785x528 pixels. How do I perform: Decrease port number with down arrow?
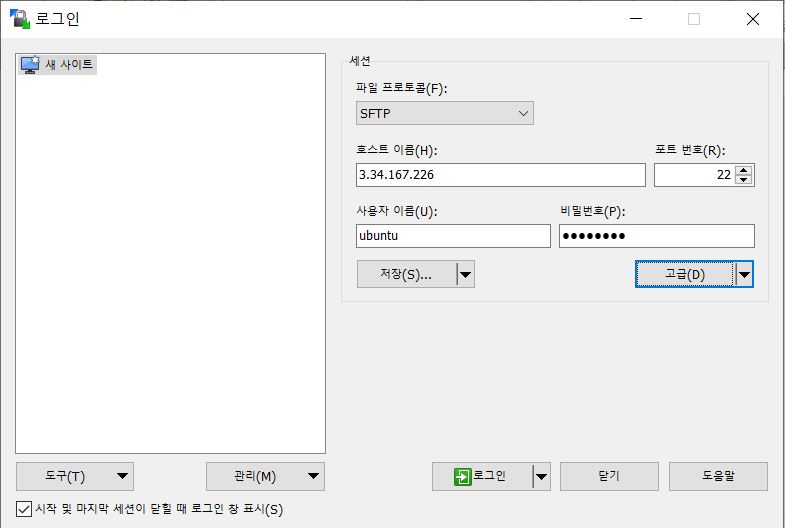[x=744, y=180]
